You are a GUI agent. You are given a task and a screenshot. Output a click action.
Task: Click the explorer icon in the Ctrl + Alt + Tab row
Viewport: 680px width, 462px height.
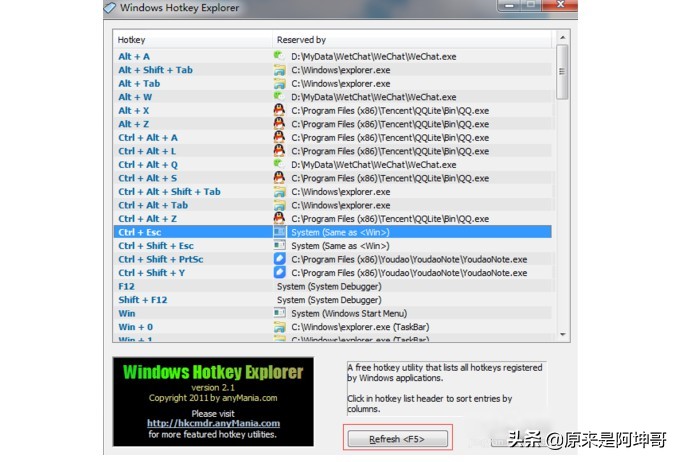coord(279,205)
